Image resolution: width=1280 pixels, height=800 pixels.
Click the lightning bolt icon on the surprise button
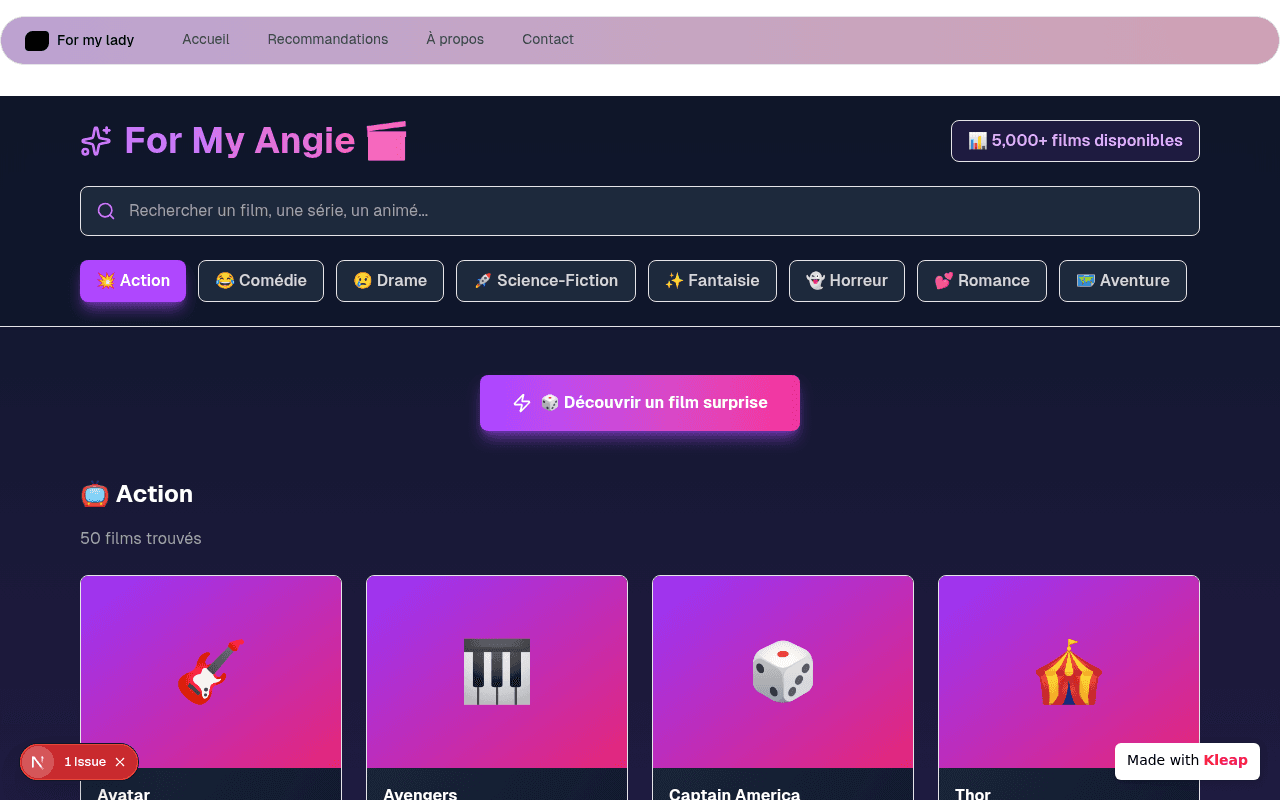(522, 403)
